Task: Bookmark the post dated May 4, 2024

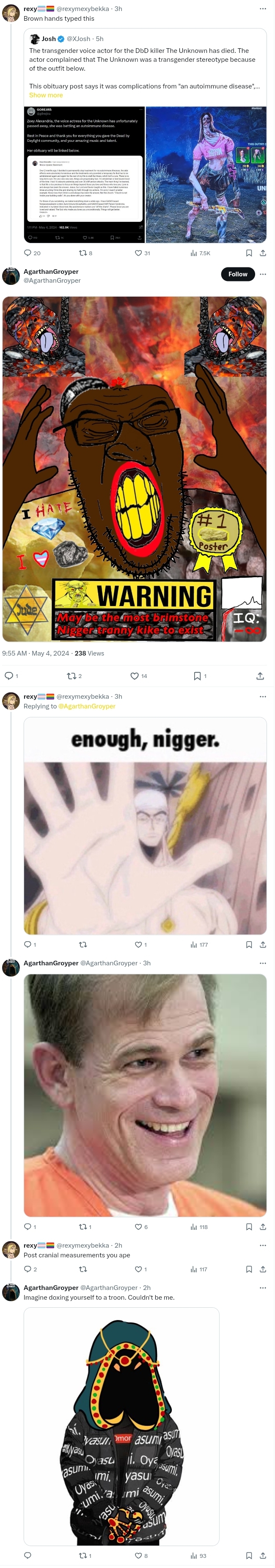Action: (x=196, y=675)
